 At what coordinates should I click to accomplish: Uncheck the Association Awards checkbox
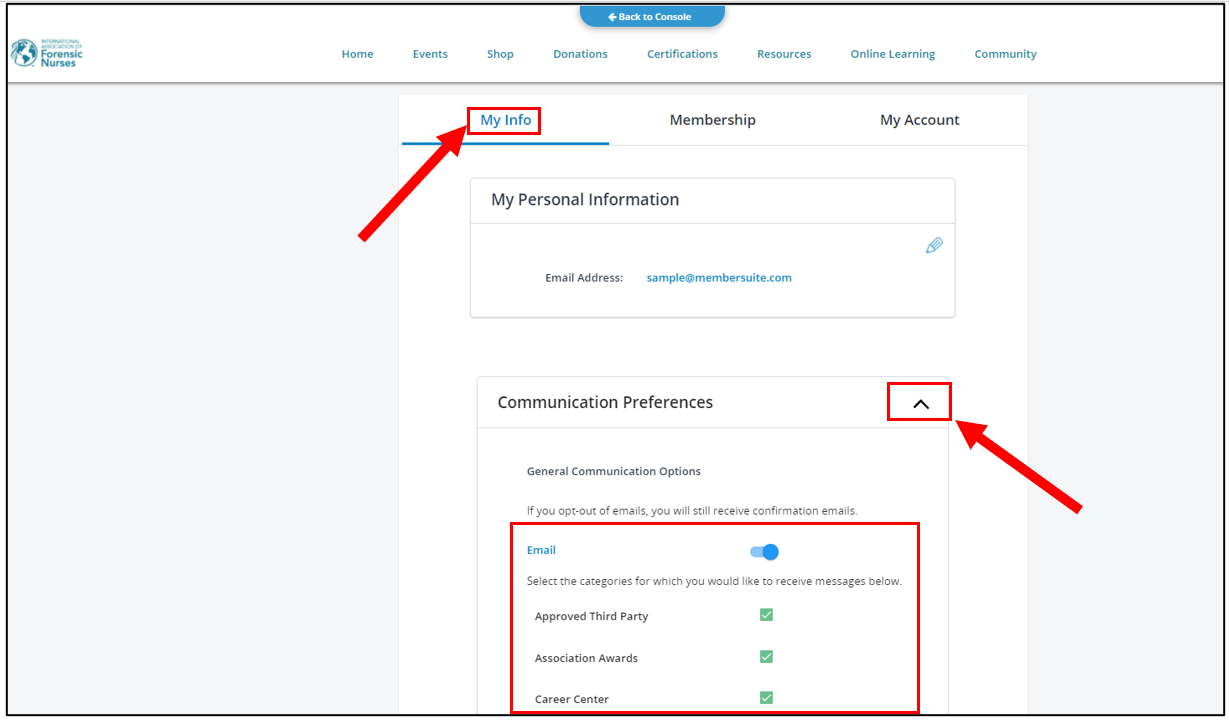pyautogui.click(x=766, y=657)
